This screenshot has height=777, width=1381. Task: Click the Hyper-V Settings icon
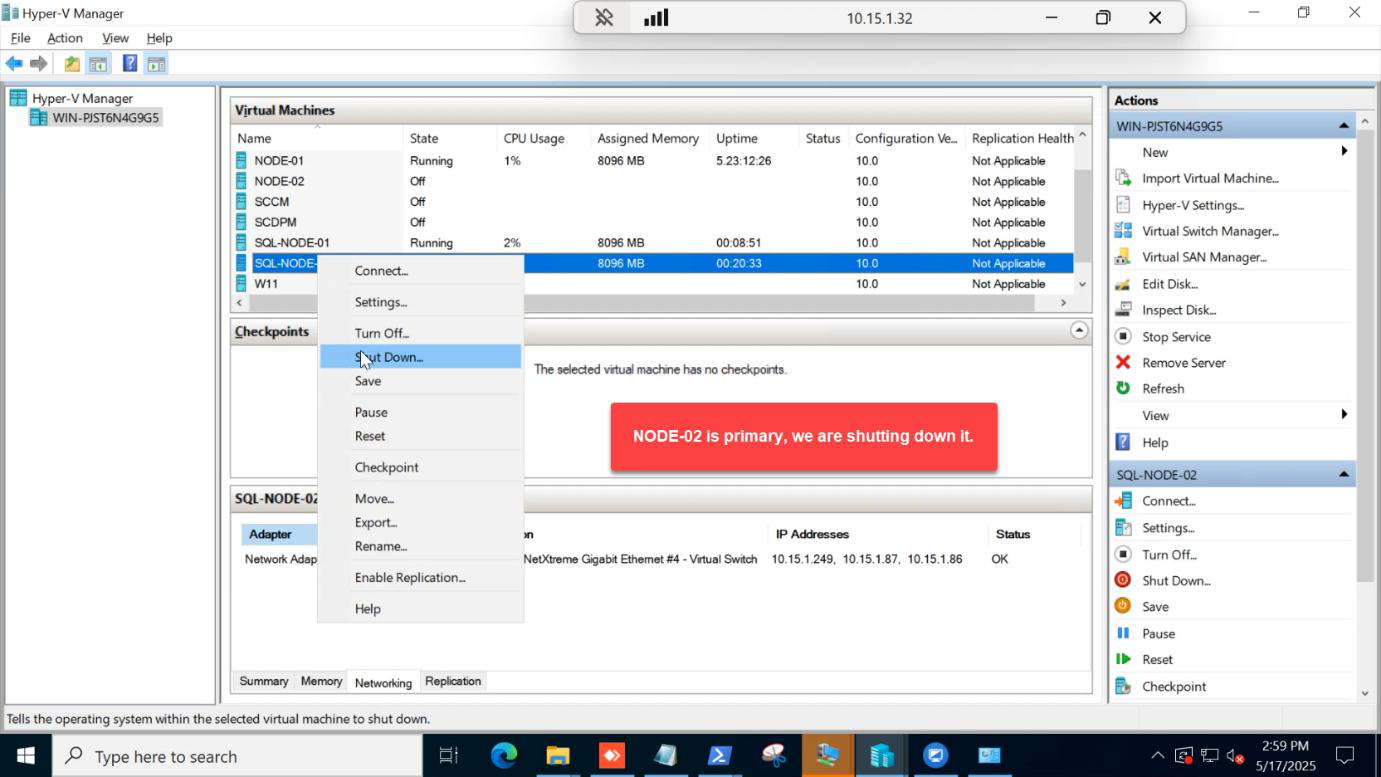1123,205
